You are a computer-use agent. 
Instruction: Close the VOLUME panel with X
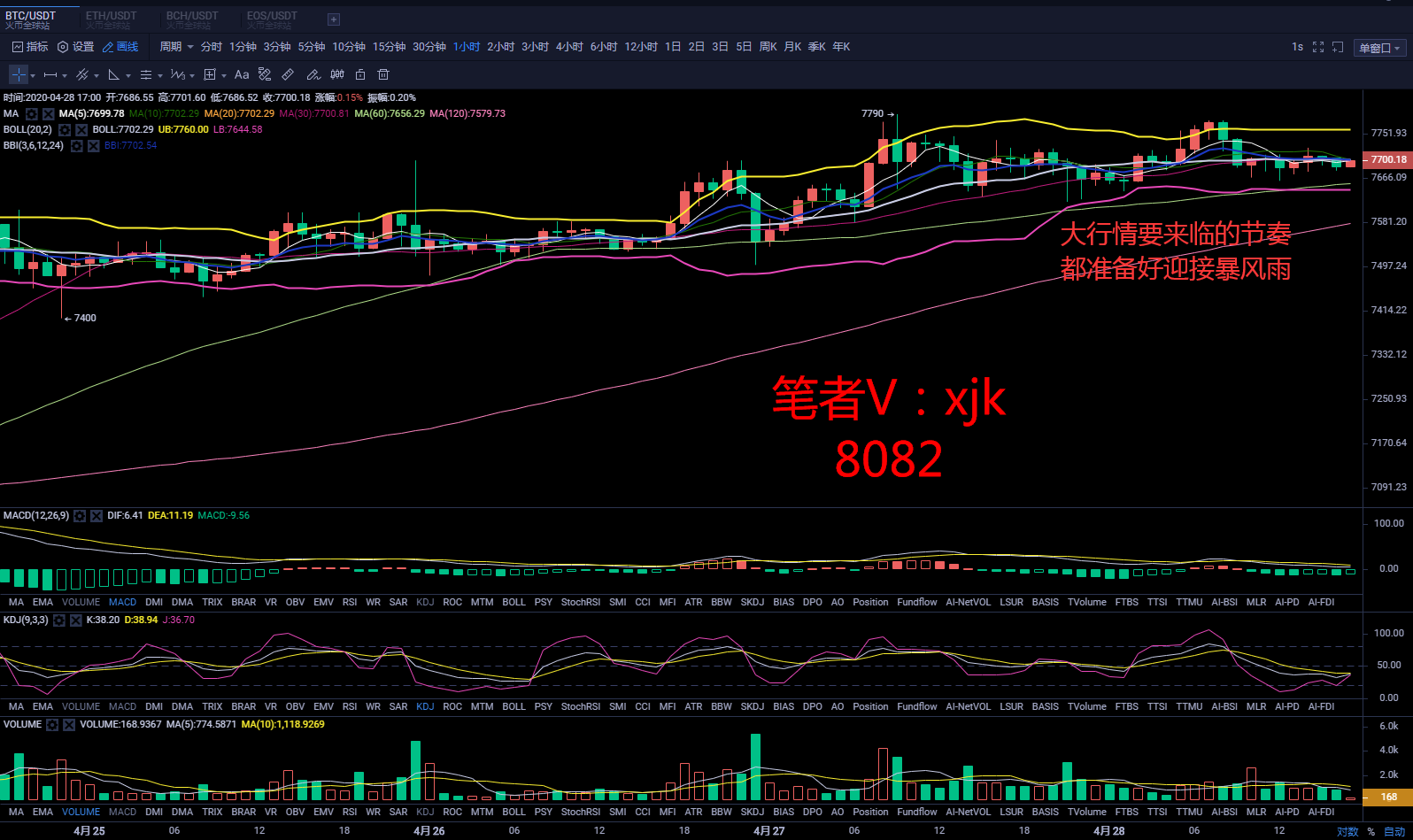pyautogui.click(x=69, y=725)
